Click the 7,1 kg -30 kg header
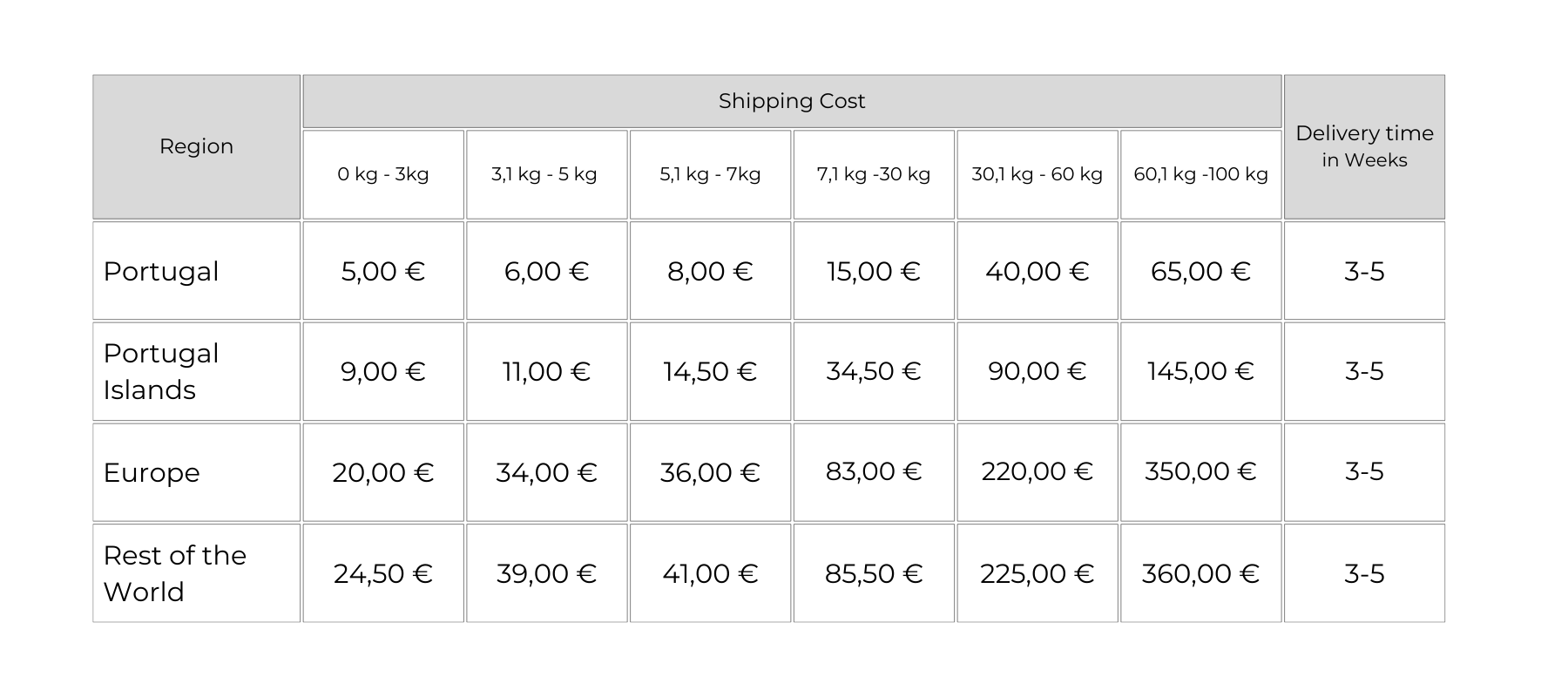This screenshot has width=1568, height=697. (874, 174)
